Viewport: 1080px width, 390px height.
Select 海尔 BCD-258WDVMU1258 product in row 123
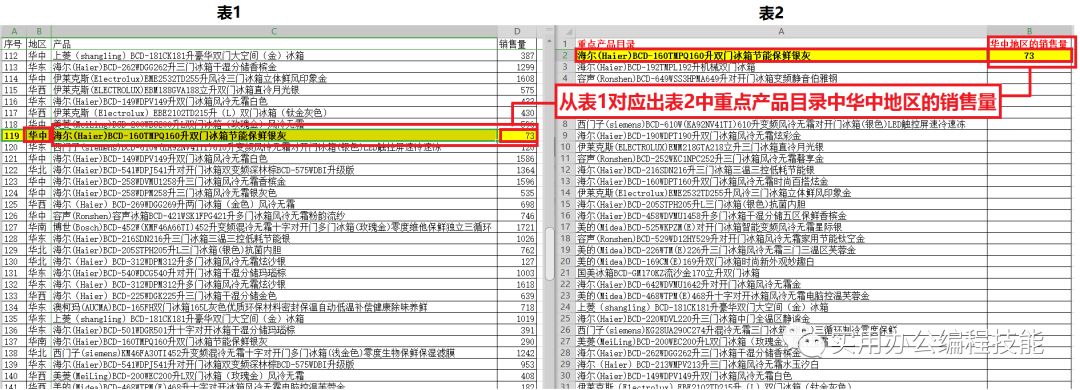tap(273, 181)
